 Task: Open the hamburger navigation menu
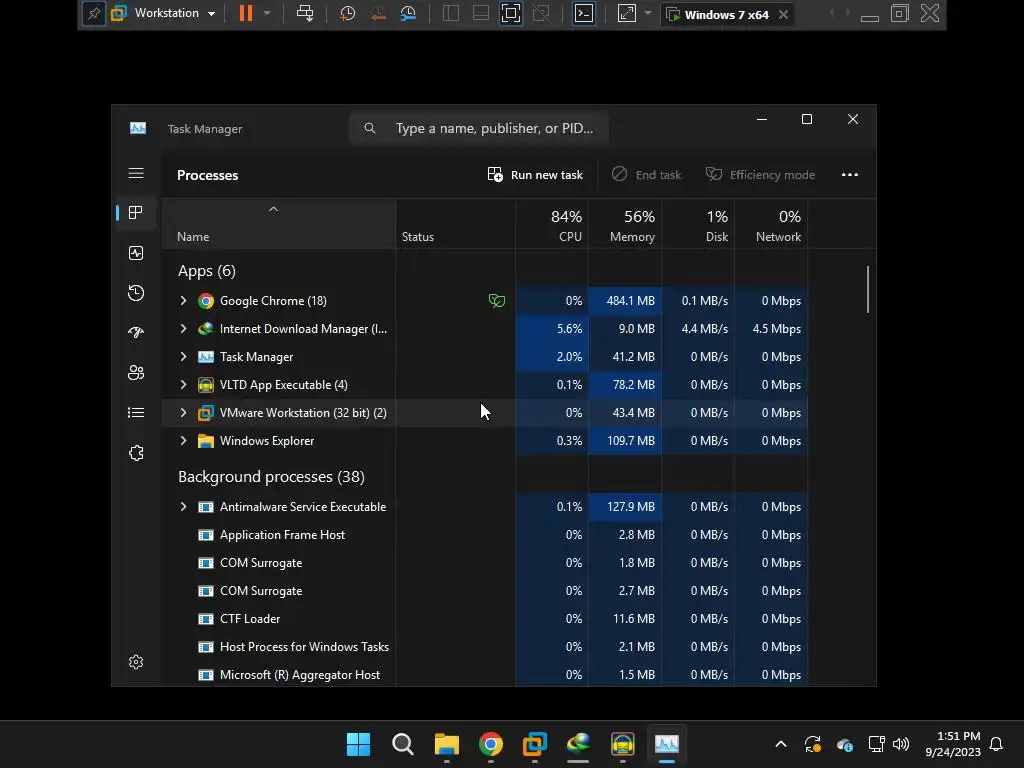click(x=136, y=173)
